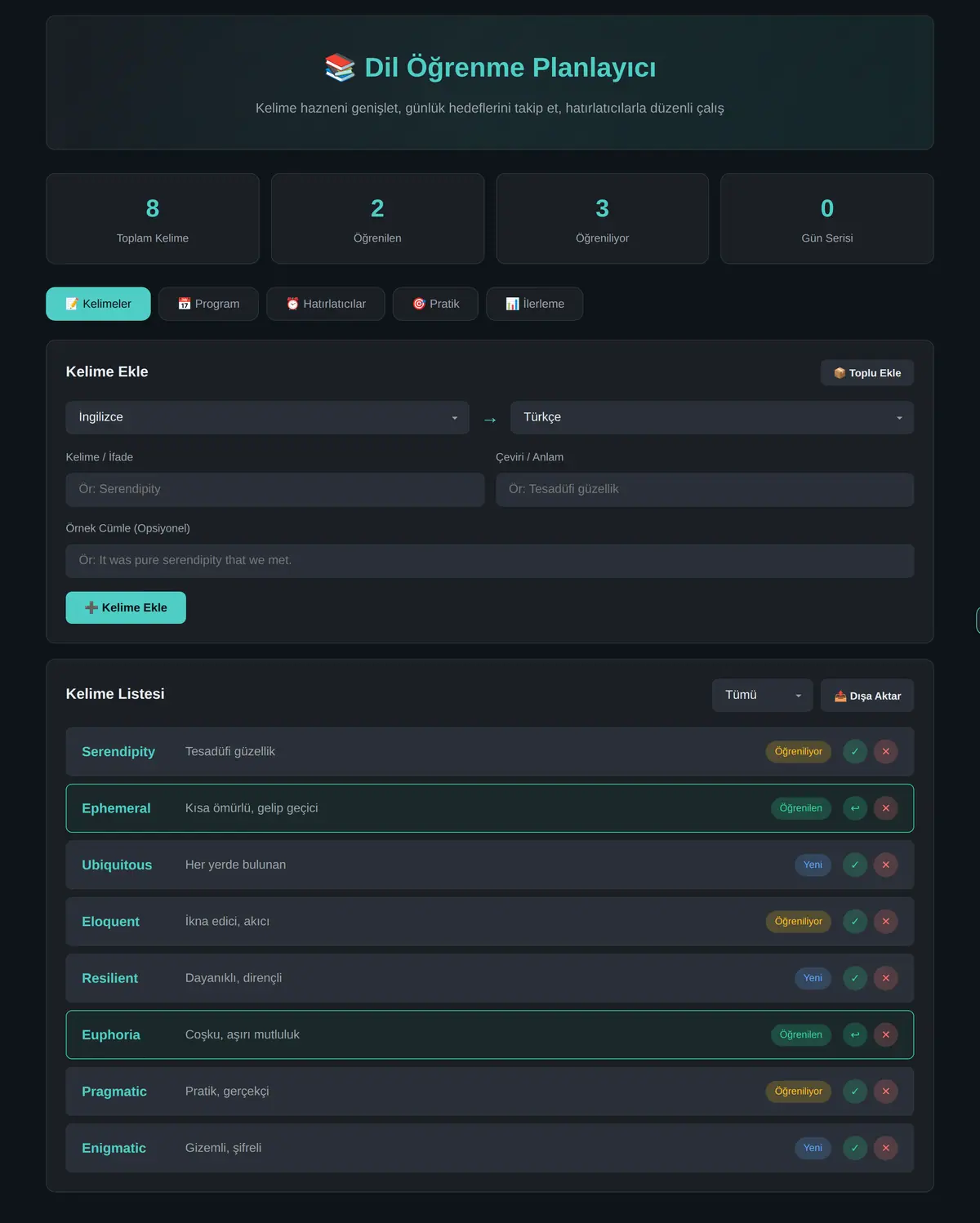
Task: Click the Öğrenilen stat card
Action: [x=377, y=219]
